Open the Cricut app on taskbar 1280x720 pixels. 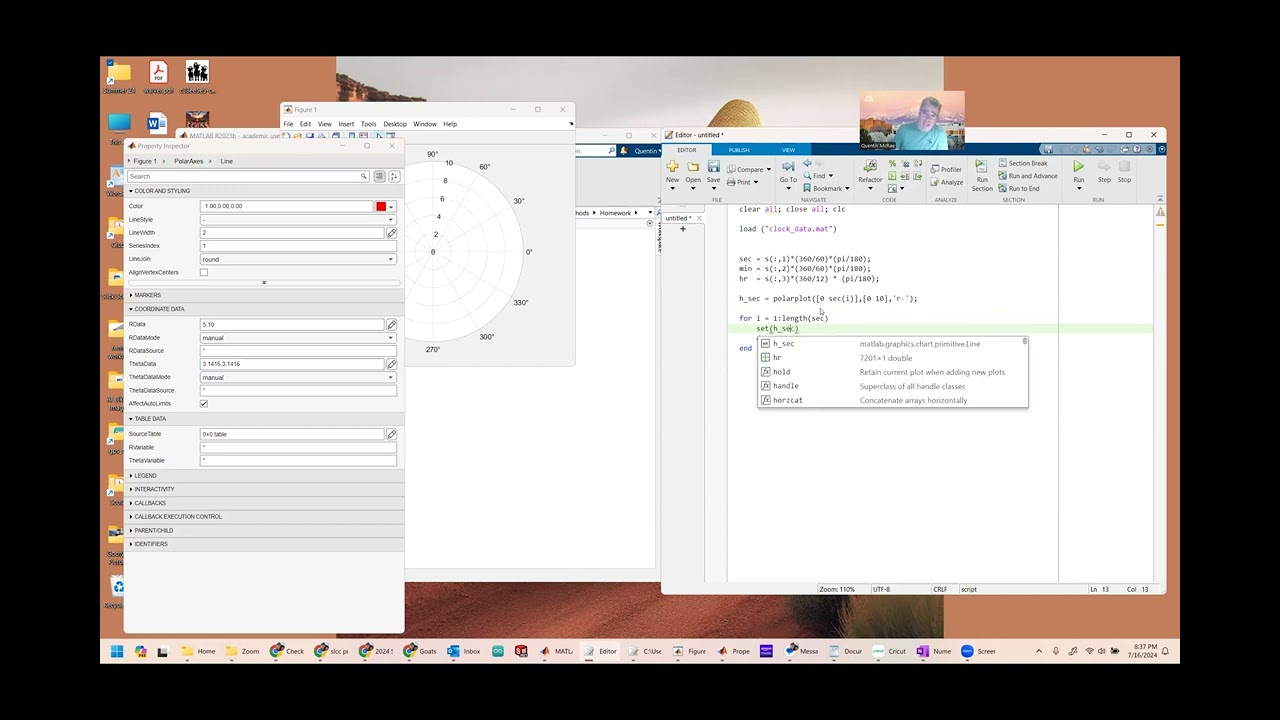(x=888, y=651)
